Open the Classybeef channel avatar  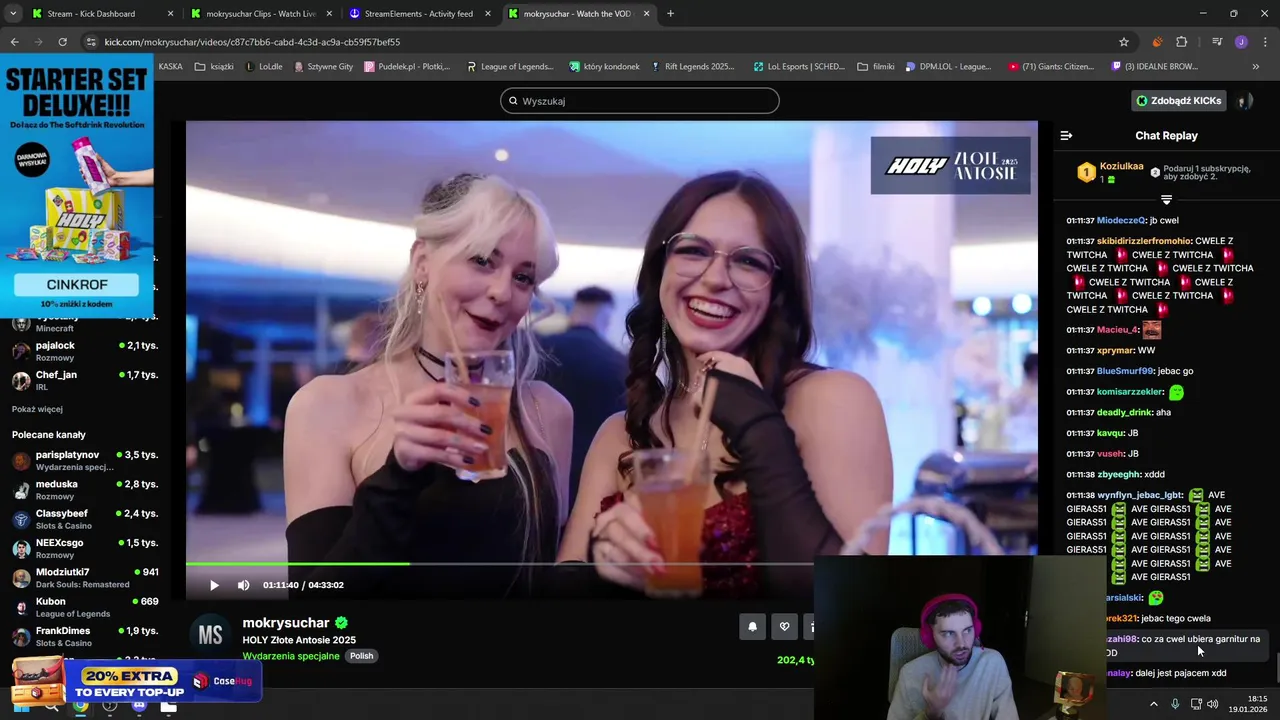pos(21,519)
